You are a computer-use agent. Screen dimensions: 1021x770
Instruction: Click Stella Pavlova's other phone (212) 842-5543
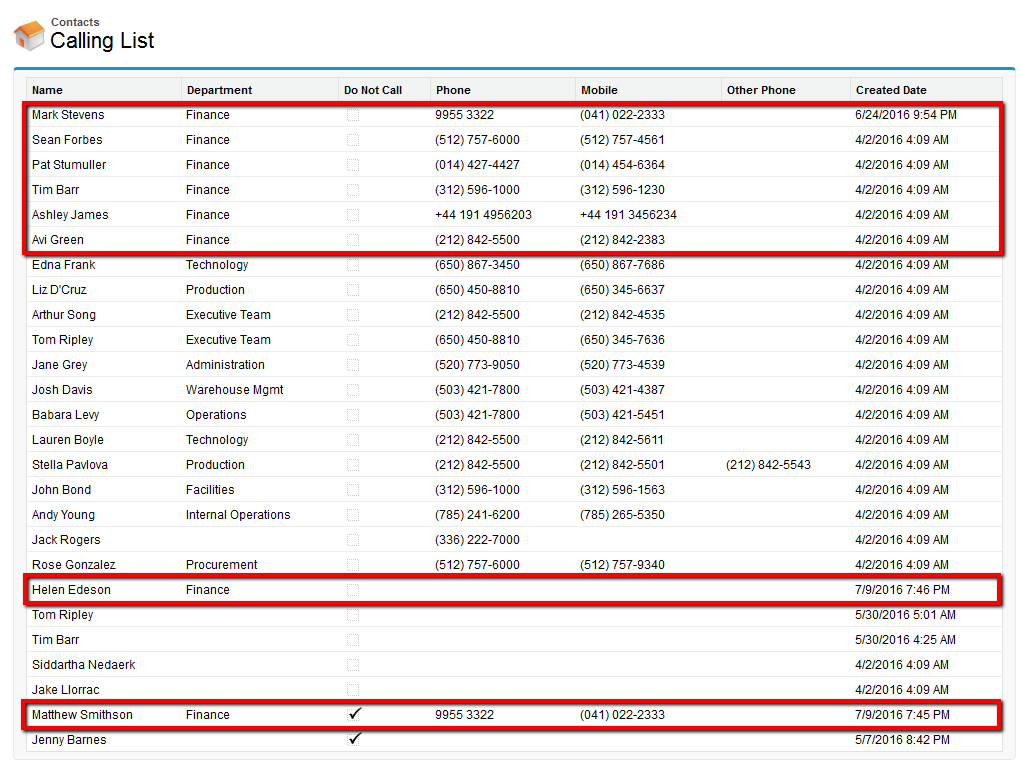768,465
